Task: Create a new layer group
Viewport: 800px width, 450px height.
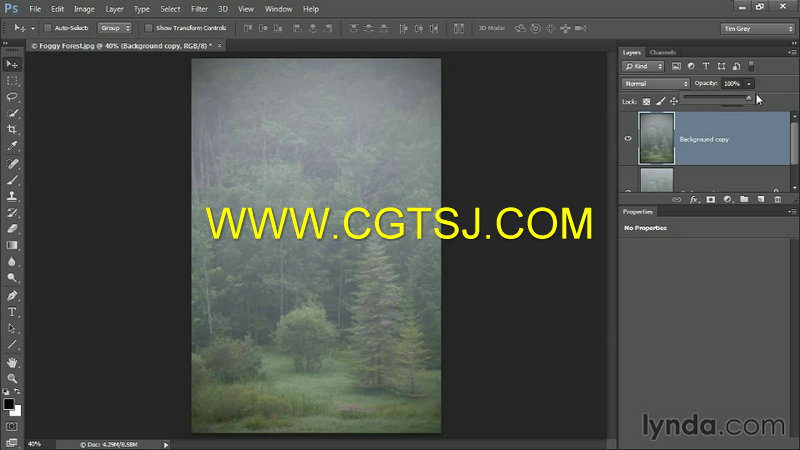Action: coord(744,199)
